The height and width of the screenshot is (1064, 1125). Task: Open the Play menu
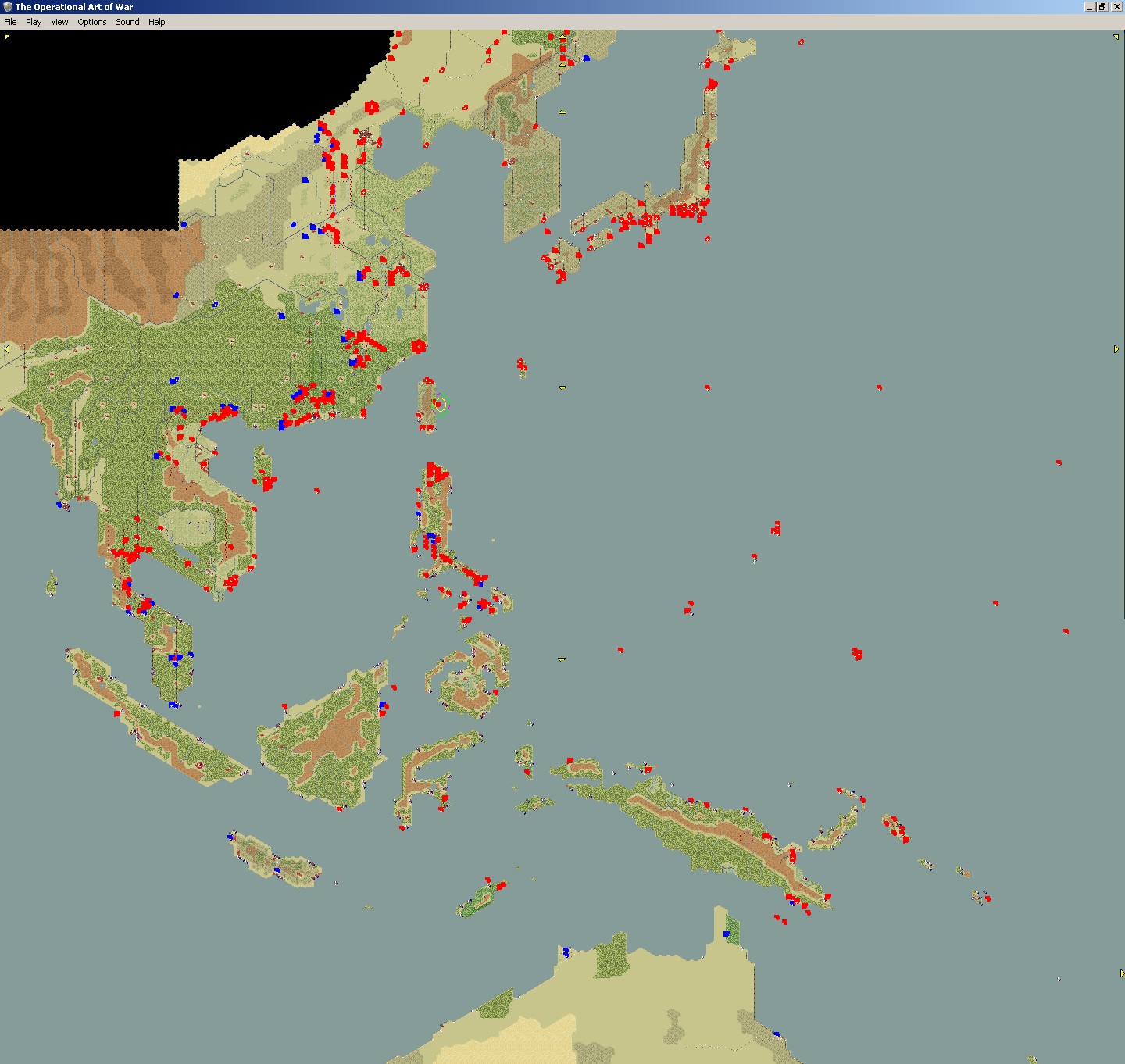pyautogui.click(x=34, y=22)
